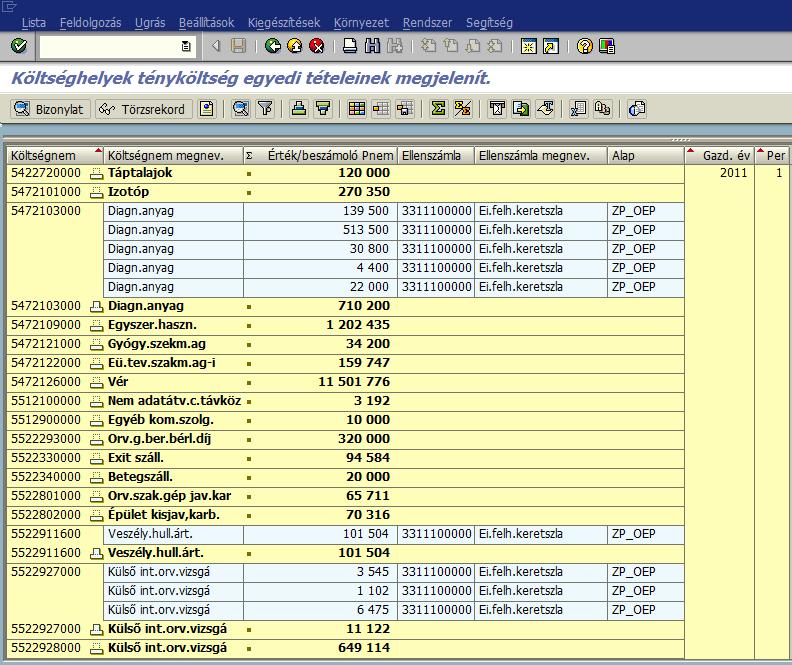This screenshot has width=792, height=665.
Task: Expand the Egyszer.haszn. subtotal row
Action: (96, 326)
